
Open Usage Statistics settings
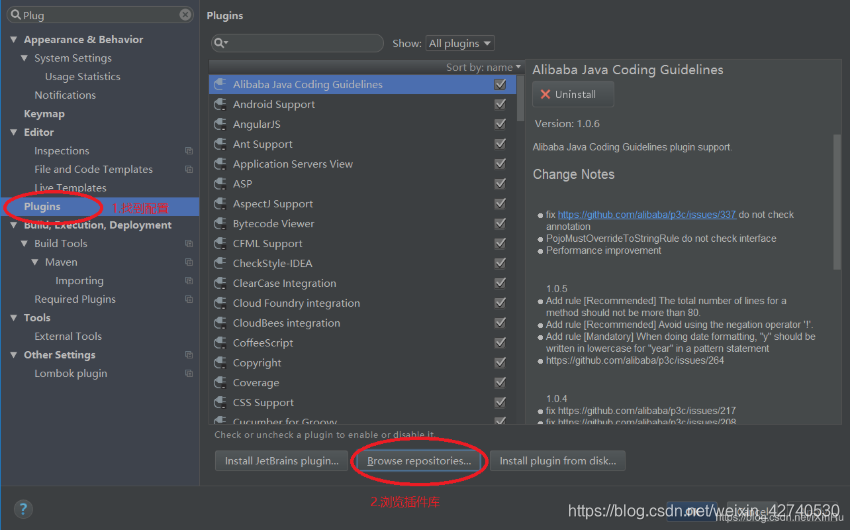82,76
